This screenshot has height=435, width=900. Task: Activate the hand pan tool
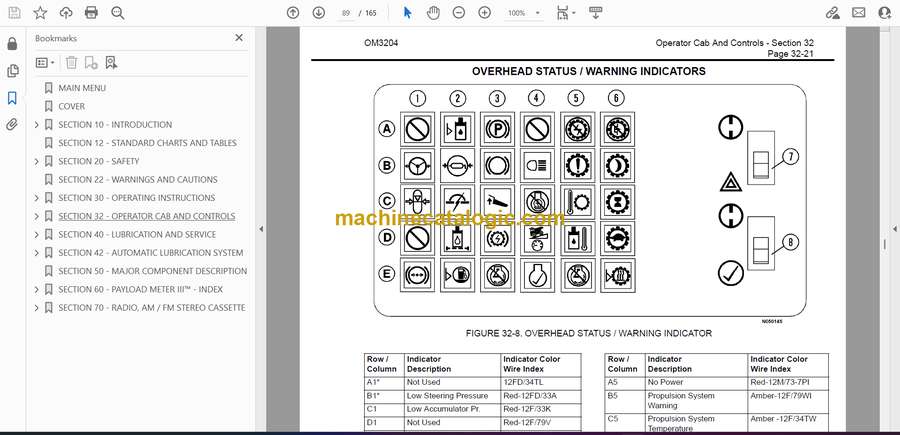click(433, 13)
